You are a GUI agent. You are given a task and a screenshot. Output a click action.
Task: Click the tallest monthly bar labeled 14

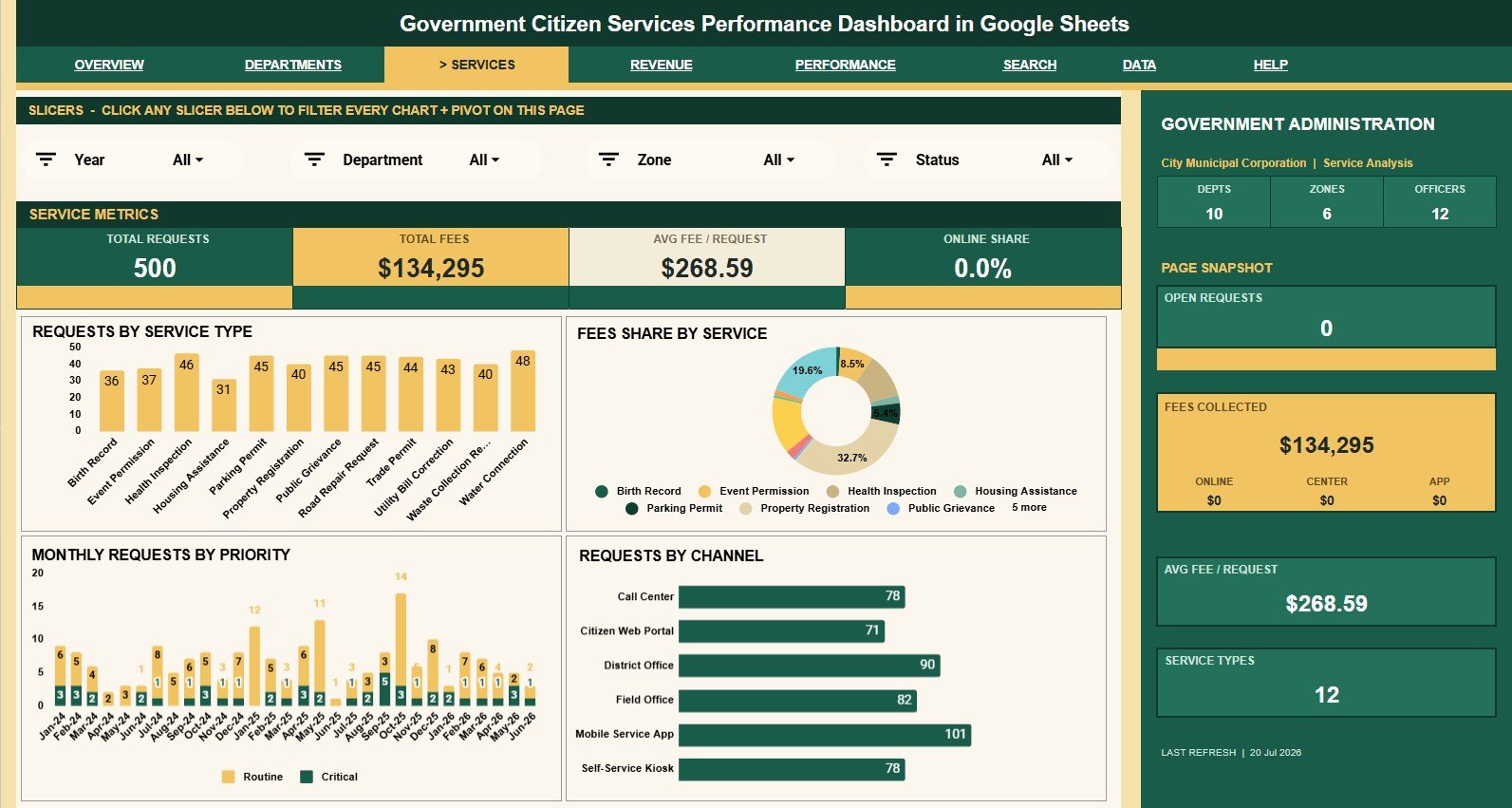coord(401,649)
